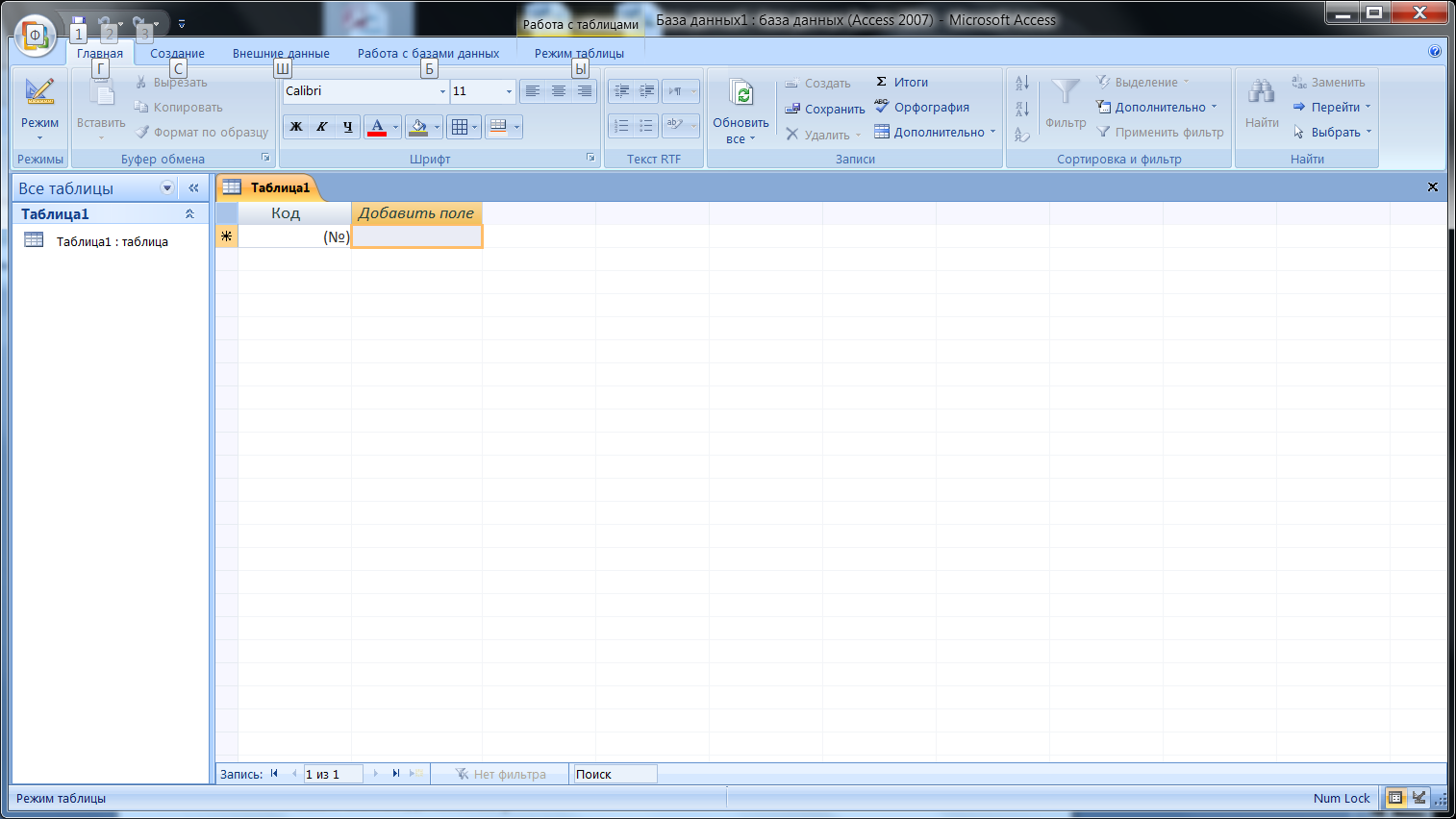Toggle underline Ч formatting
Viewport: 1456px width, 819px height.
coord(348,127)
